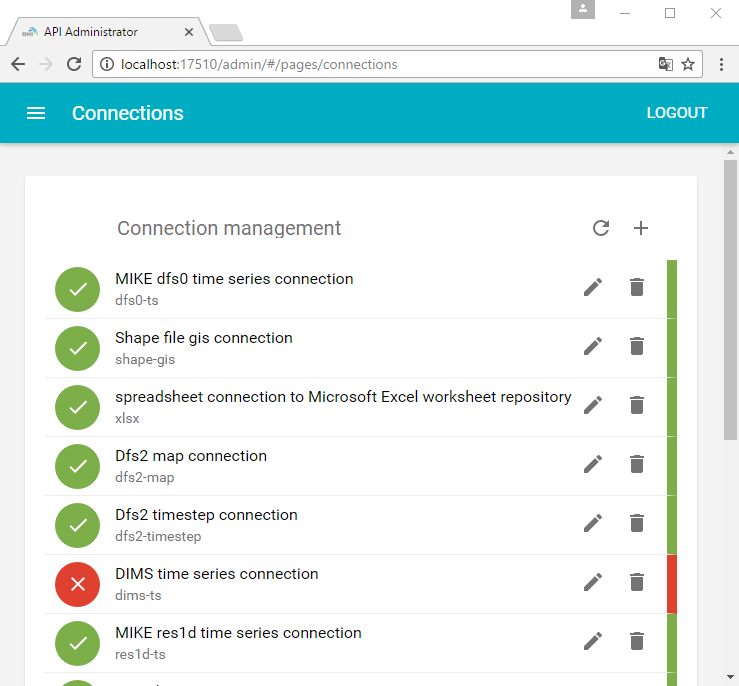Reload the browser page
739x686 pixels.
(74, 64)
